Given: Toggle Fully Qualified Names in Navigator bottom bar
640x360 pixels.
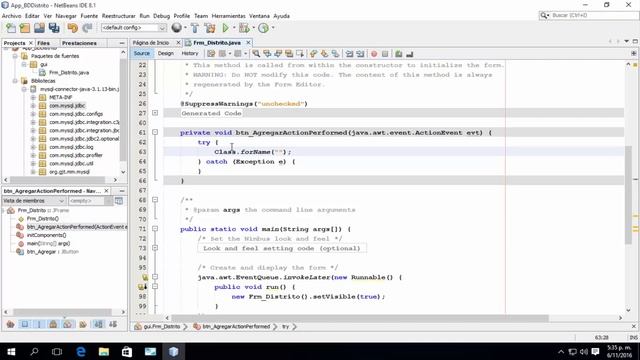Looking at the screenshot, I should 83,324.
